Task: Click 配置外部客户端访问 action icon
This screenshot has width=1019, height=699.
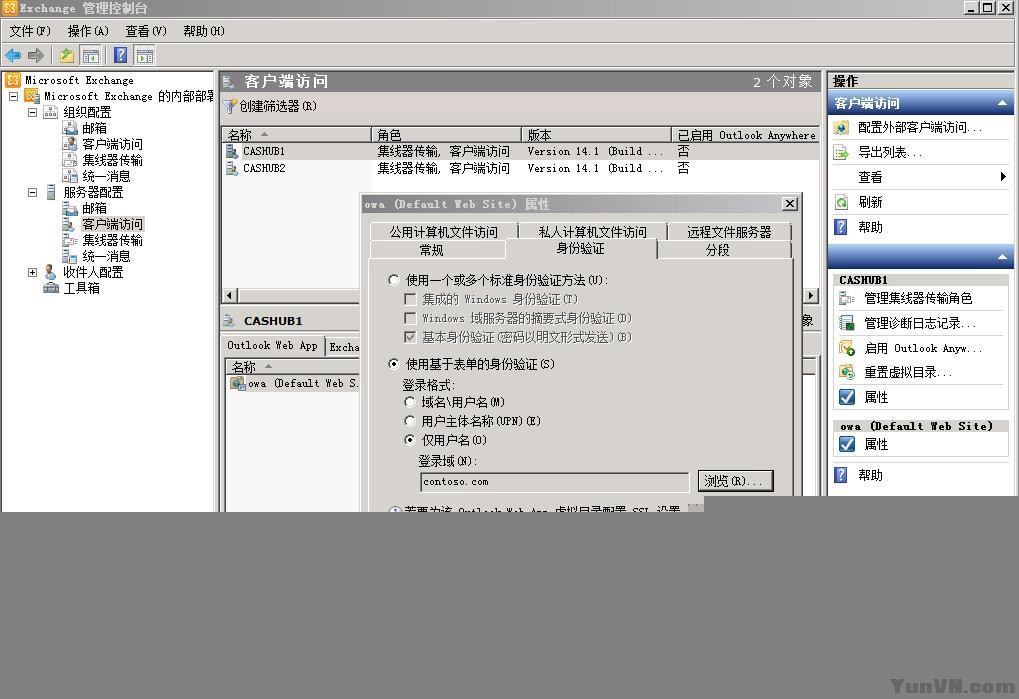Action: 842,127
